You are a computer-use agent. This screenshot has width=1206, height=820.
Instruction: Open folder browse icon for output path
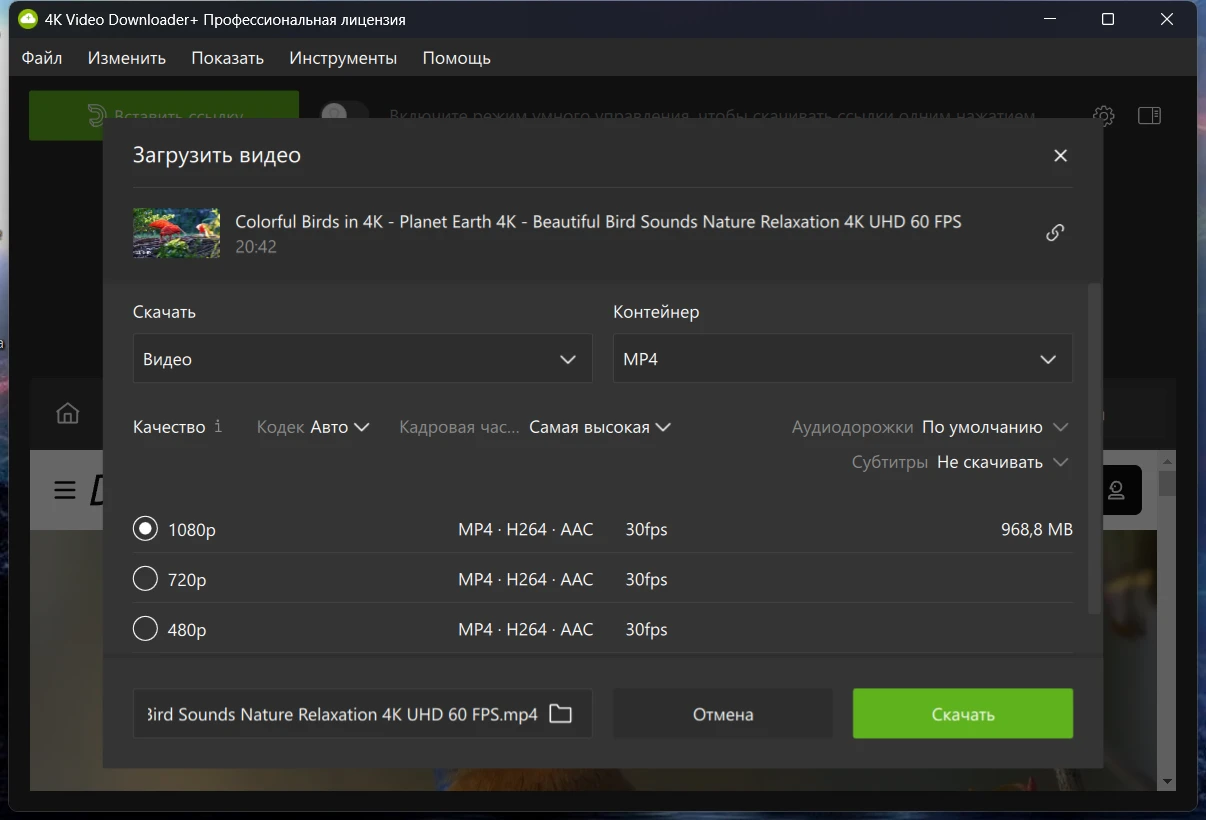560,714
